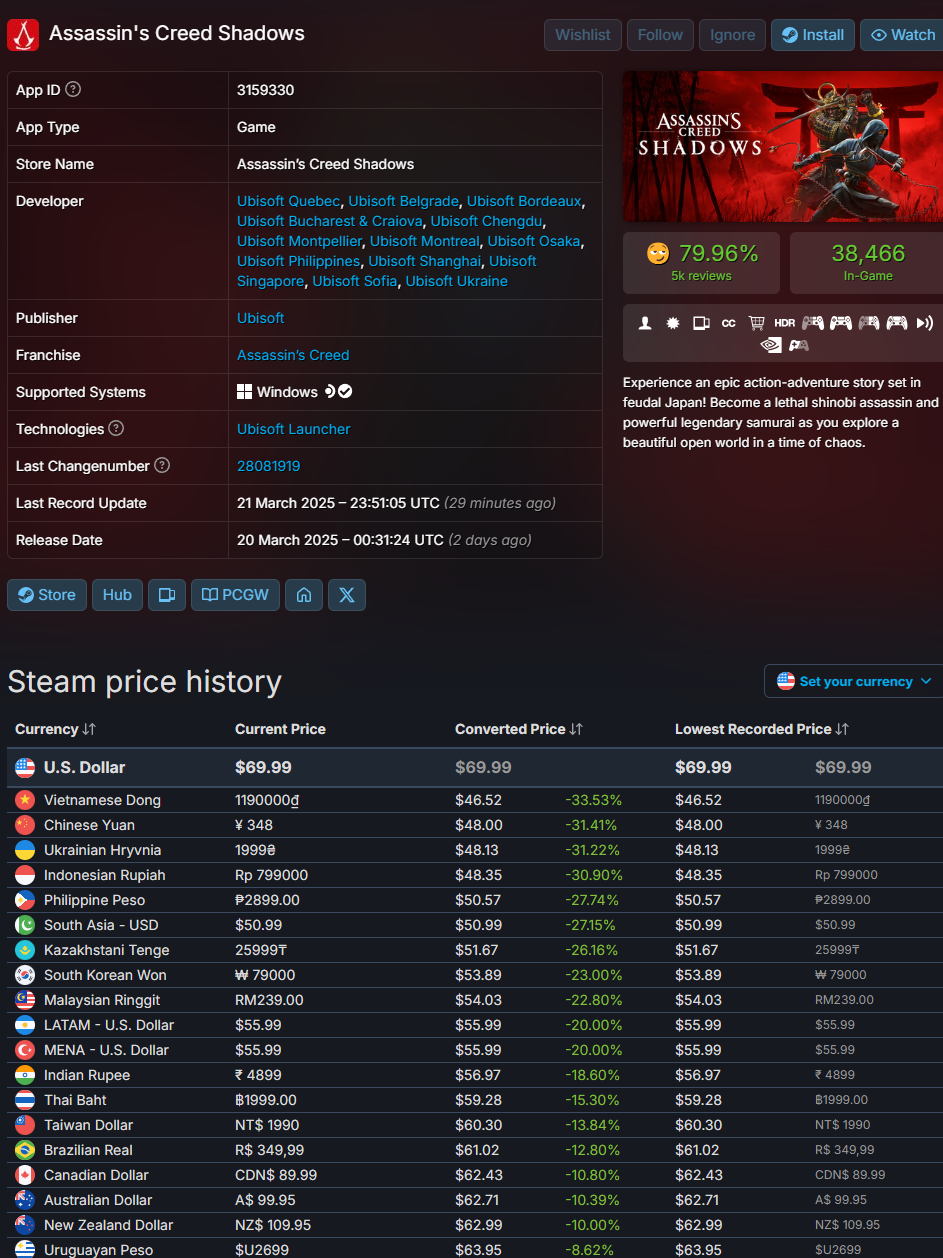Toggle Ignore for this game

[732, 35]
